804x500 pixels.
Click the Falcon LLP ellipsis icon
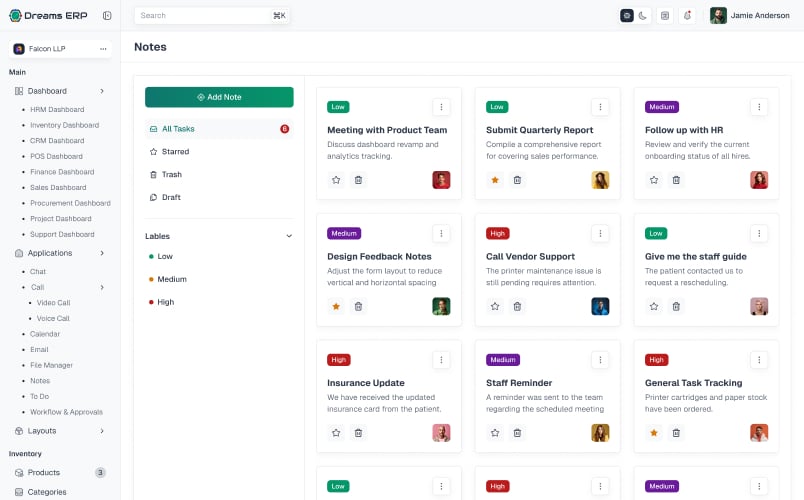[x=103, y=49]
